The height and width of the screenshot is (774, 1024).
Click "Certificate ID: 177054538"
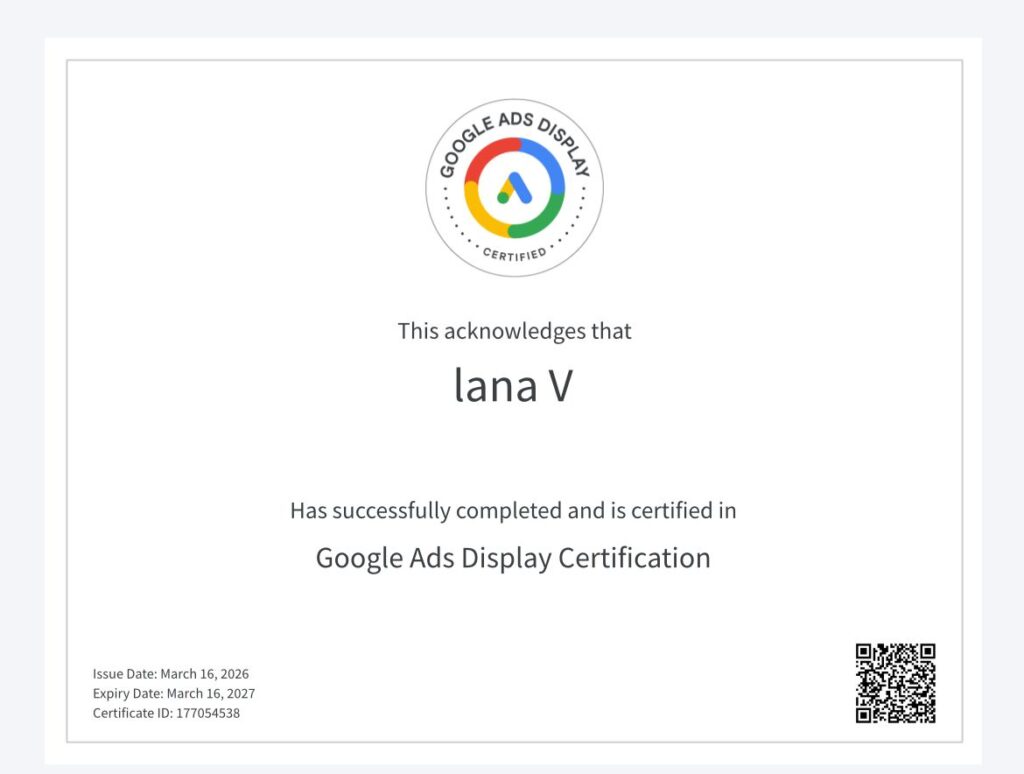click(x=166, y=713)
